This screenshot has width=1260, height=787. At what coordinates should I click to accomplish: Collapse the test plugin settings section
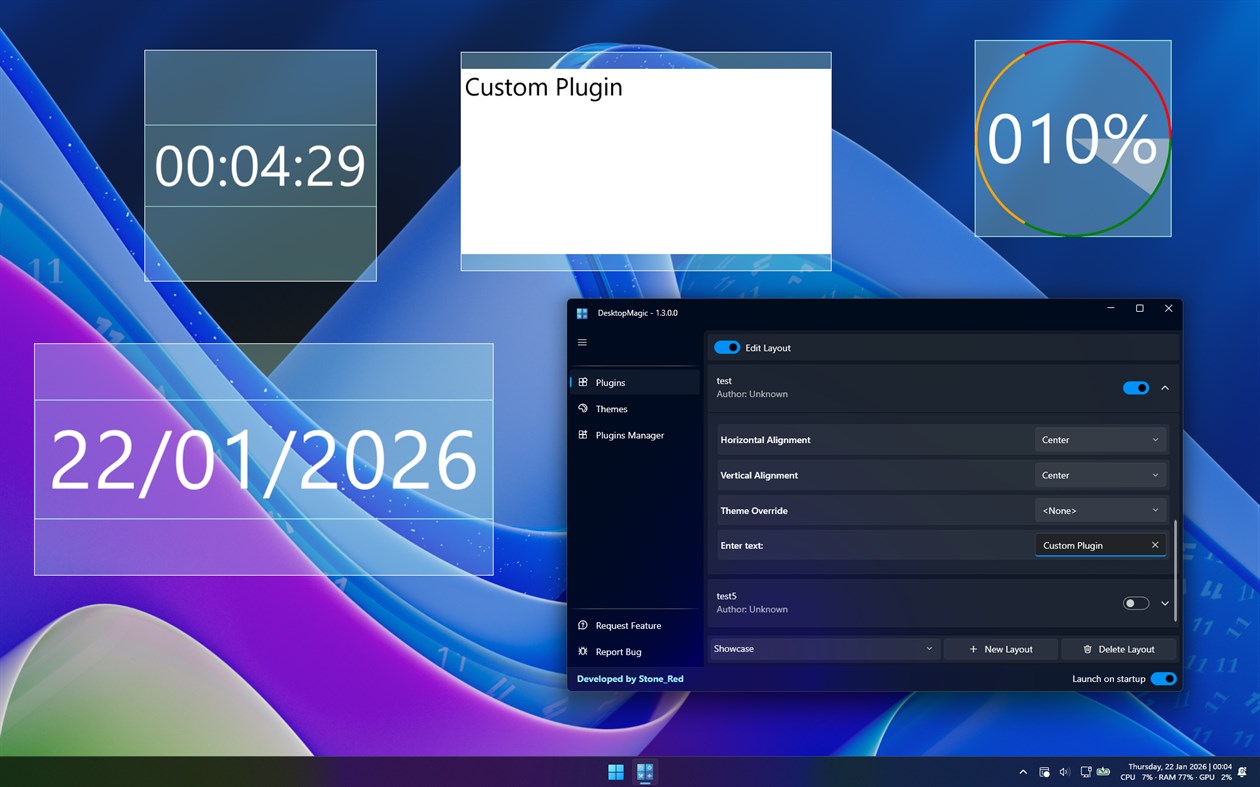tap(1163, 388)
